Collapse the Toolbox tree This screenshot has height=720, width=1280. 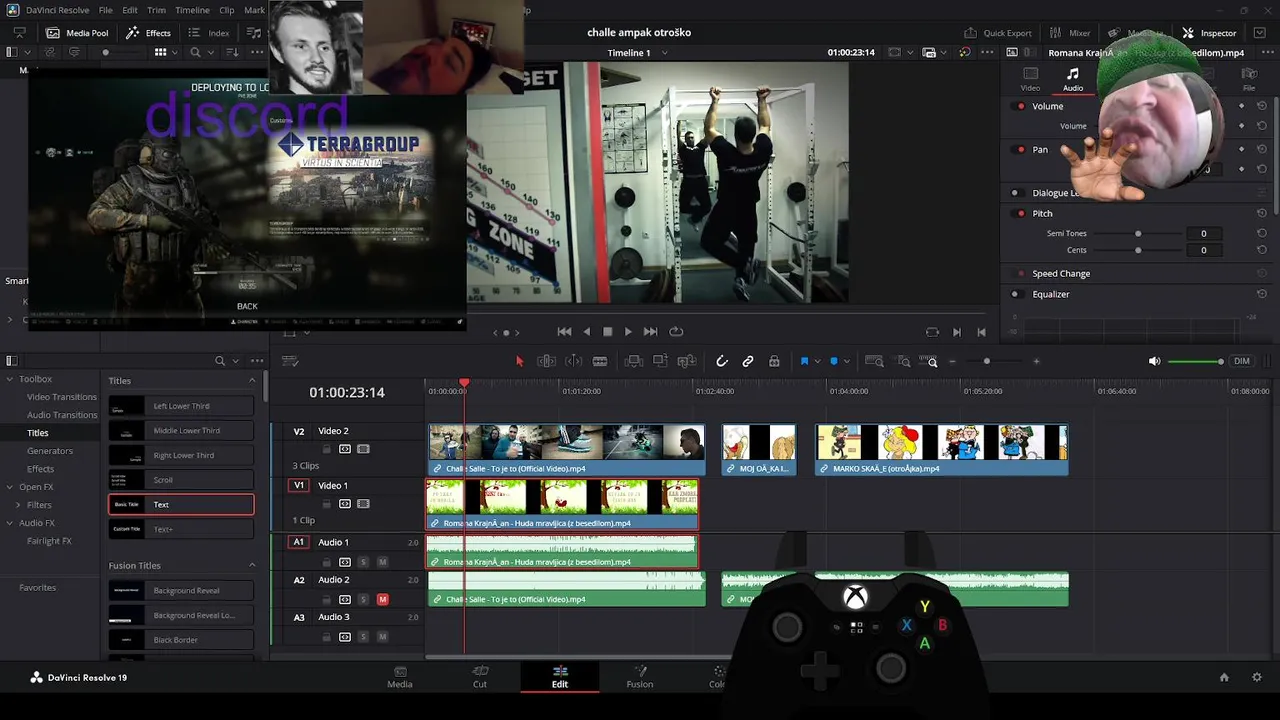[x=10, y=379]
